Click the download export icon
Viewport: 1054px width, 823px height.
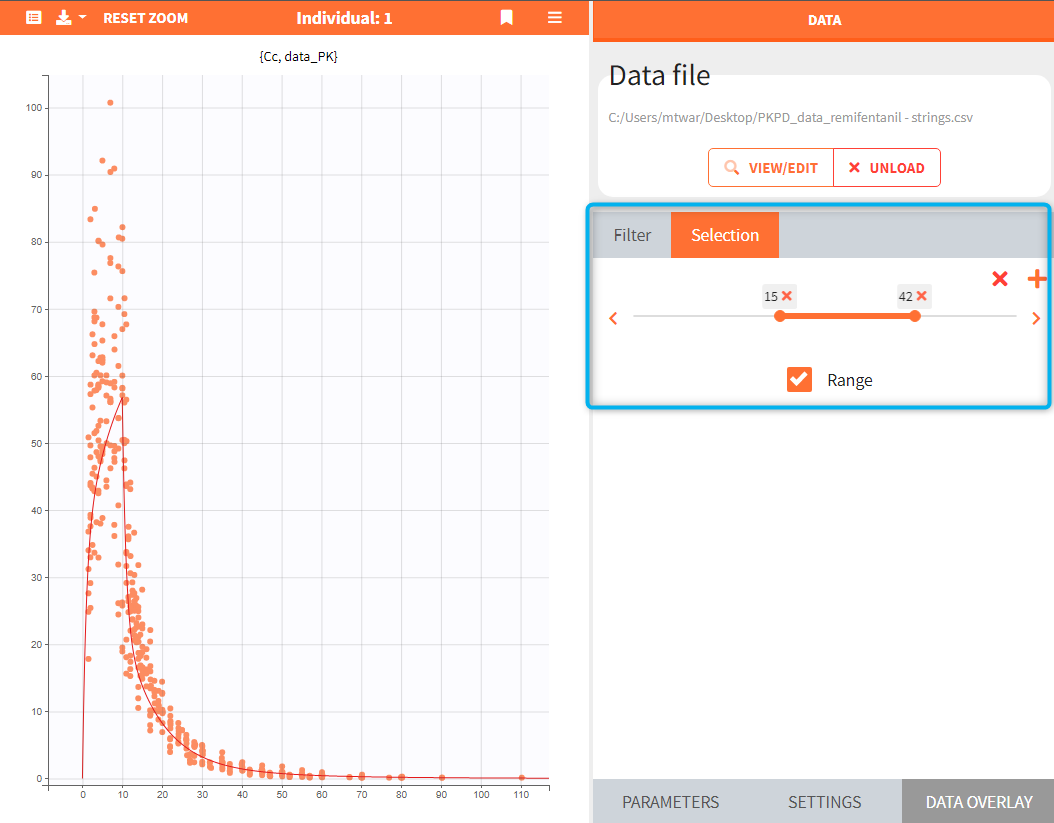click(63, 18)
